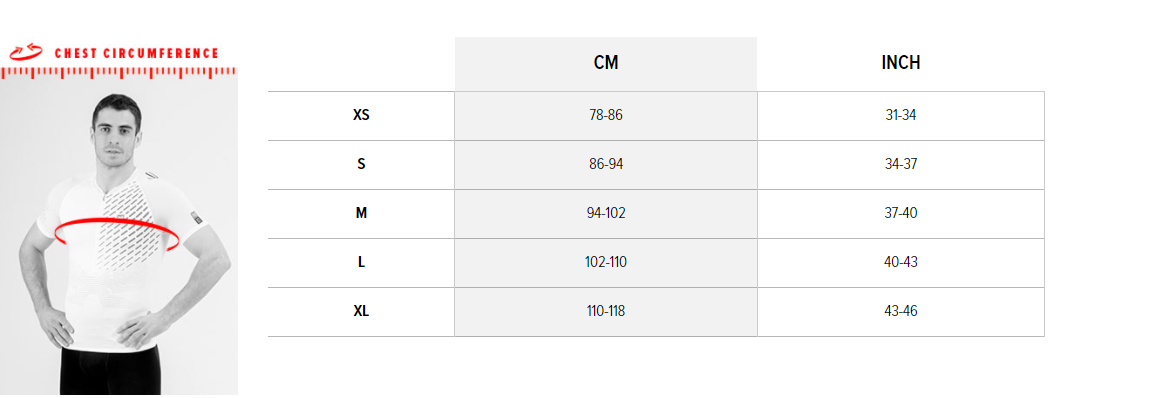Select the INCH column header
1161x398 pixels.
900,64
